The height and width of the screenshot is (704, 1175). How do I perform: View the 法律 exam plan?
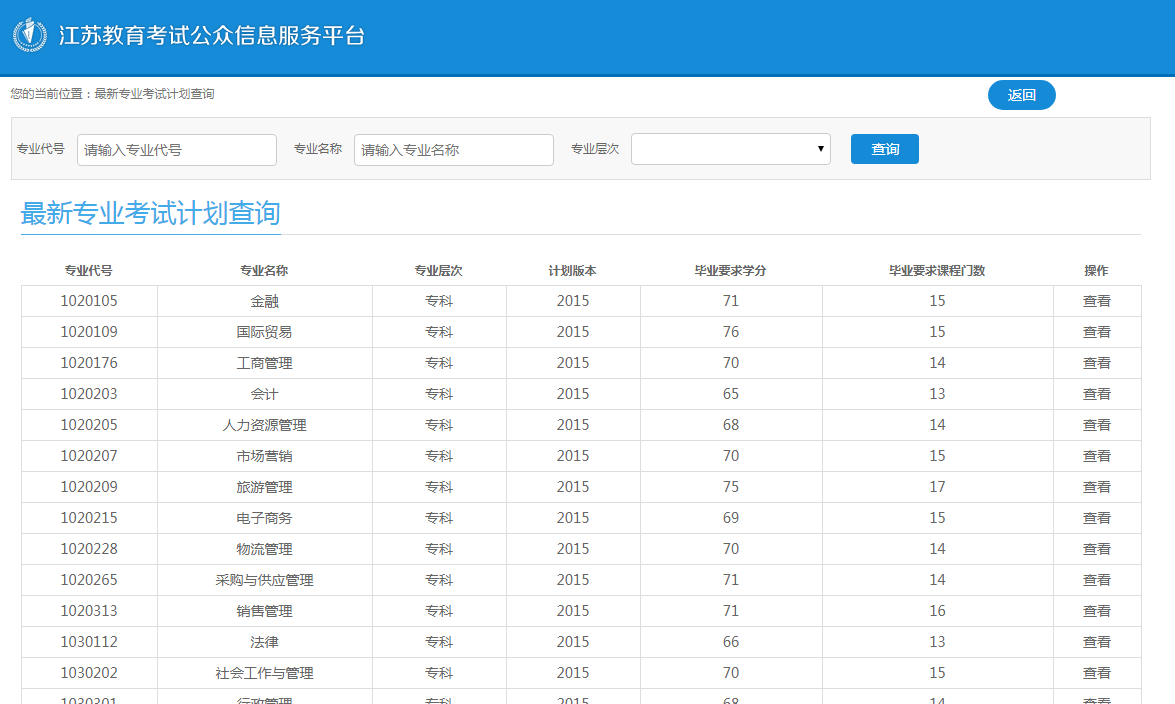click(x=1096, y=642)
